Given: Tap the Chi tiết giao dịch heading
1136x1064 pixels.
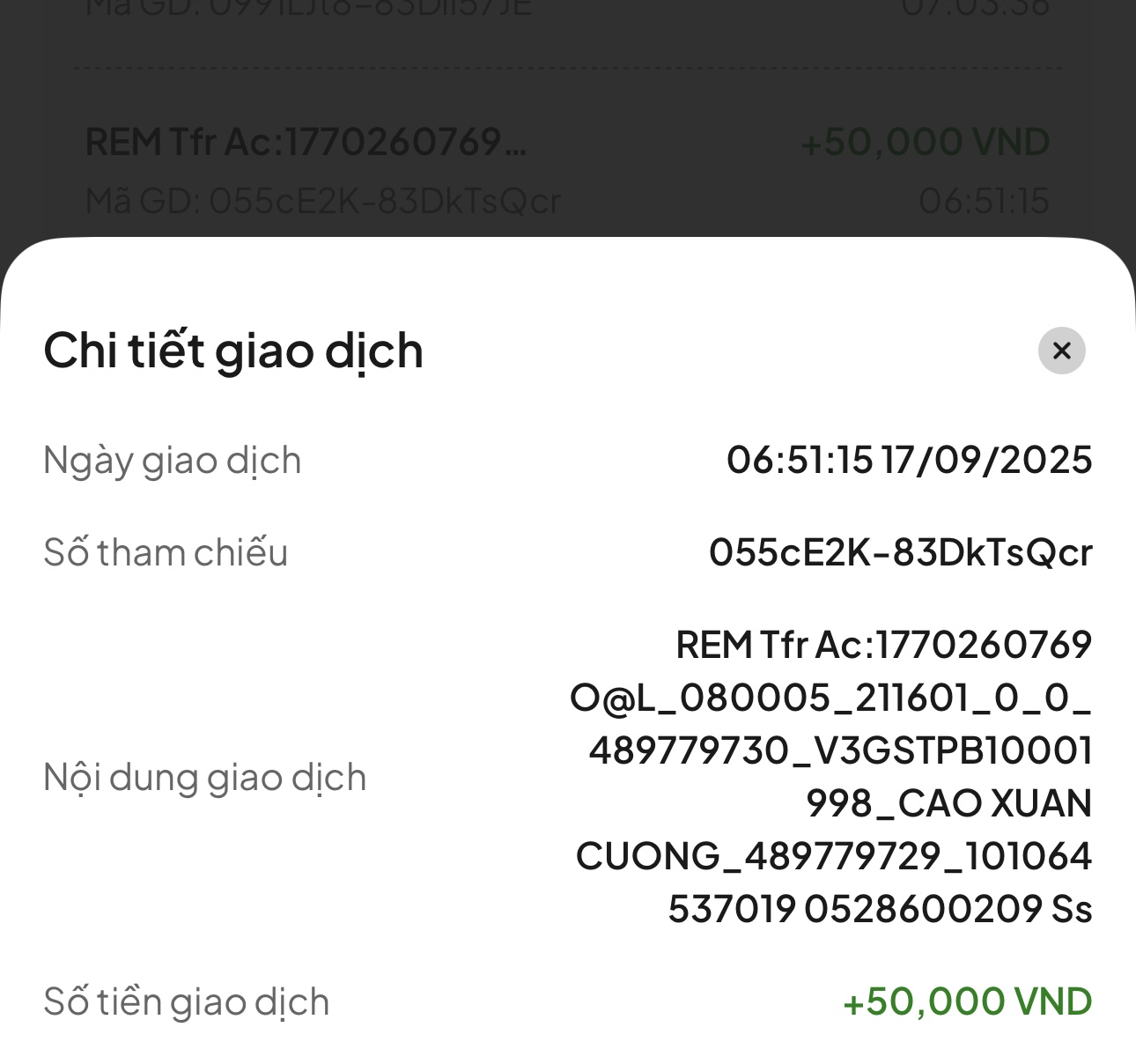Looking at the screenshot, I should [233, 351].
